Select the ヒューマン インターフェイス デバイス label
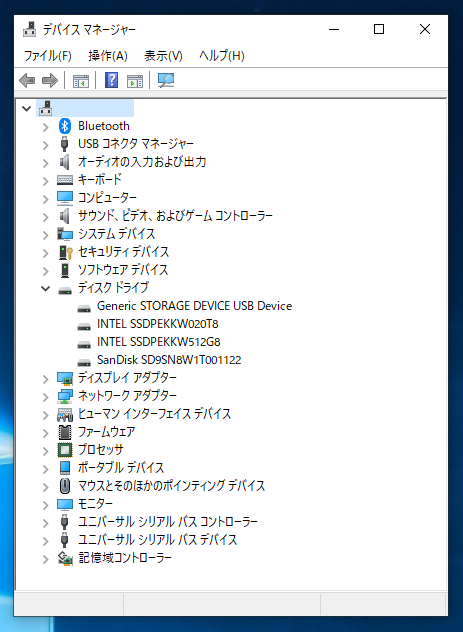Image resolution: width=463 pixels, height=632 pixels. pyautogui.click(x=154, y=414)
